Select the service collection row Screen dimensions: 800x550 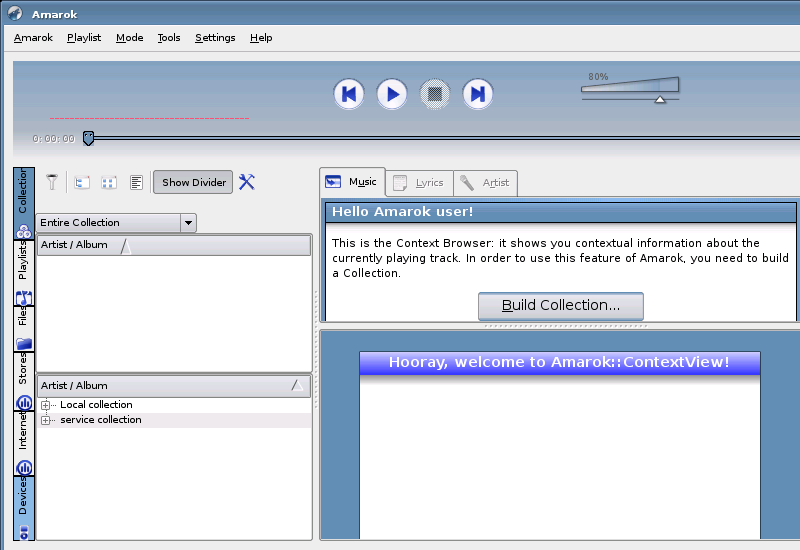[x=174, y=420]
